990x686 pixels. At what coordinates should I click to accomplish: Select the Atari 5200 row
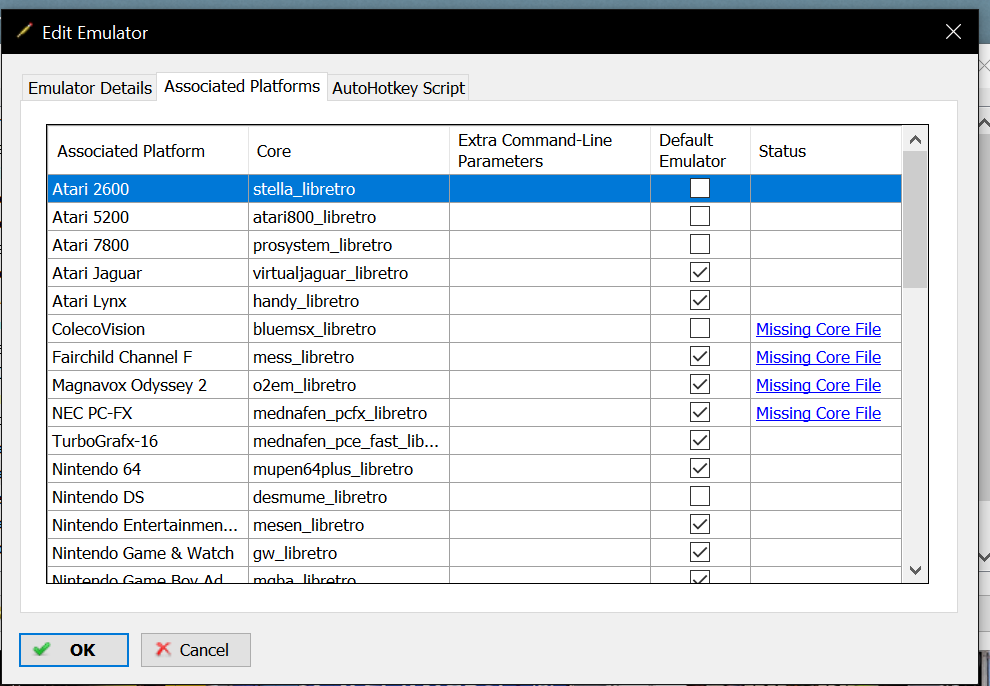[x=474, y=217]
